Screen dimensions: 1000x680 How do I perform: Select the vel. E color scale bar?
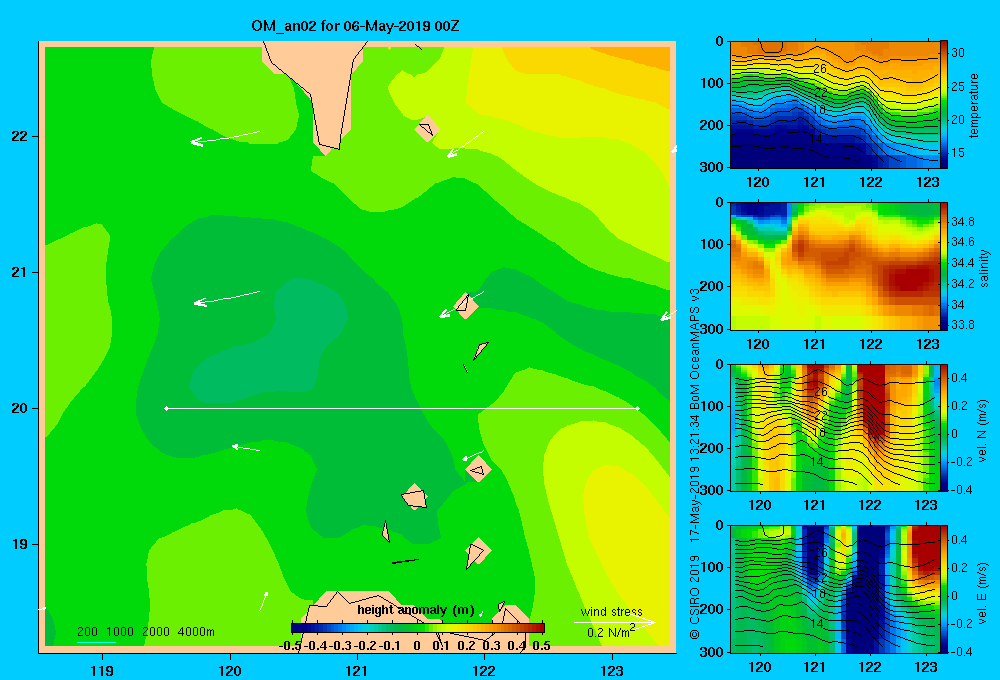[x=943, y=589]
